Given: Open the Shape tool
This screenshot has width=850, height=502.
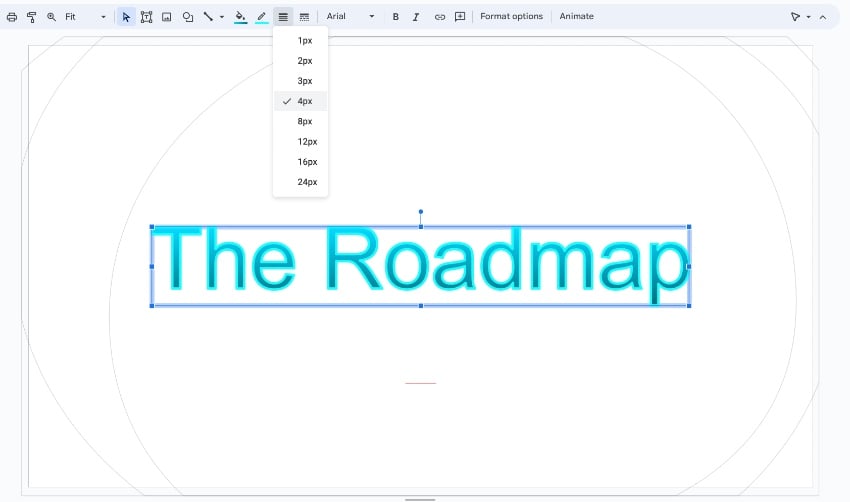Looking at the screenshot, I should click(x=187, y=17).
